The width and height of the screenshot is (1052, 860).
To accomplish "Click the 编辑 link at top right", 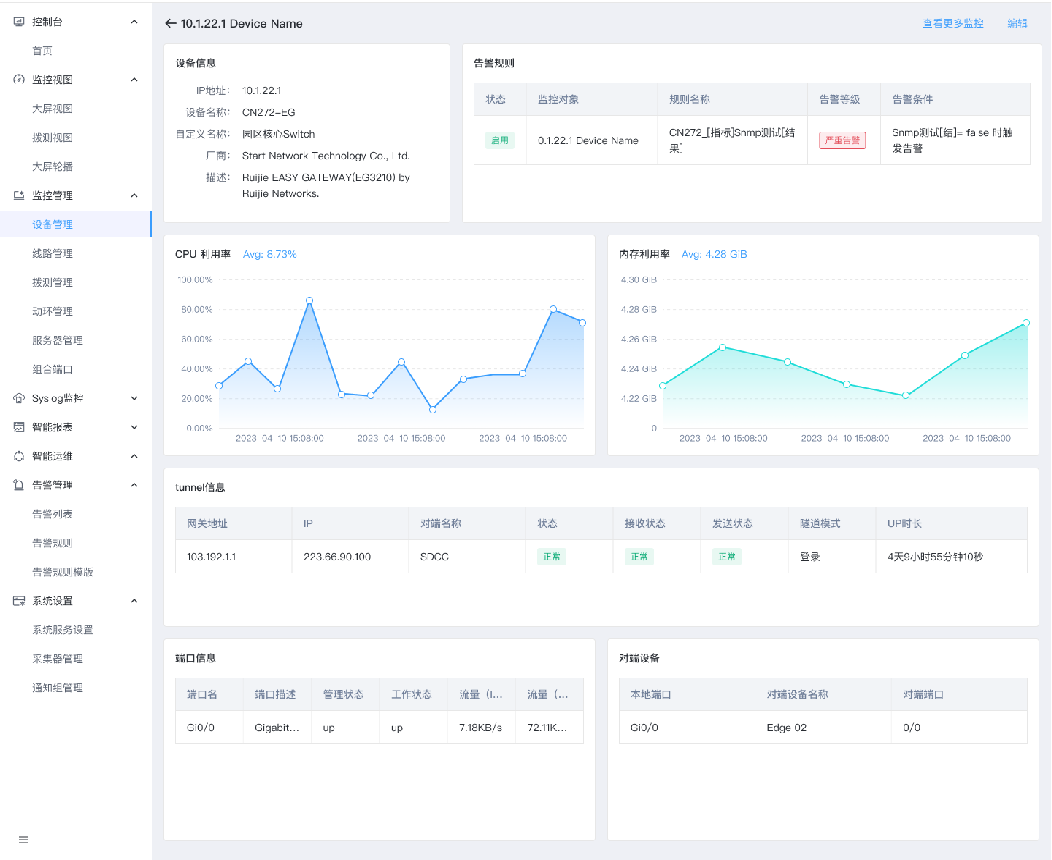I will tap(1017, 23).
